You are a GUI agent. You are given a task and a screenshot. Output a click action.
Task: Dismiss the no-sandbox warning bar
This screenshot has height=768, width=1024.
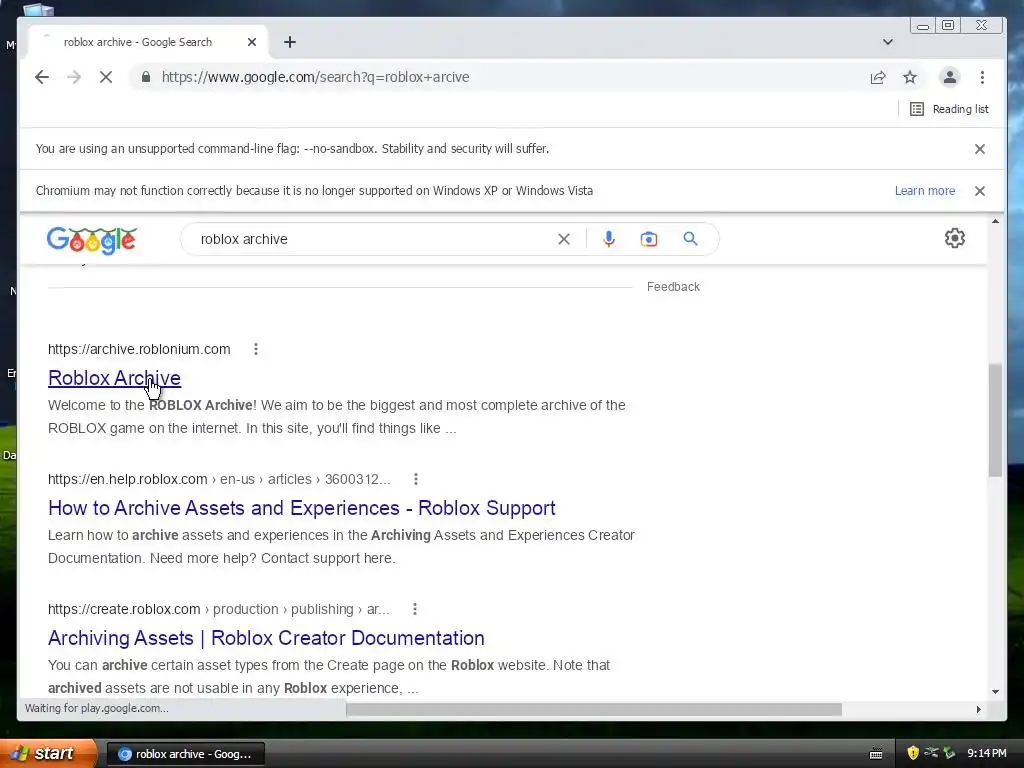click(x=980, y=149)
